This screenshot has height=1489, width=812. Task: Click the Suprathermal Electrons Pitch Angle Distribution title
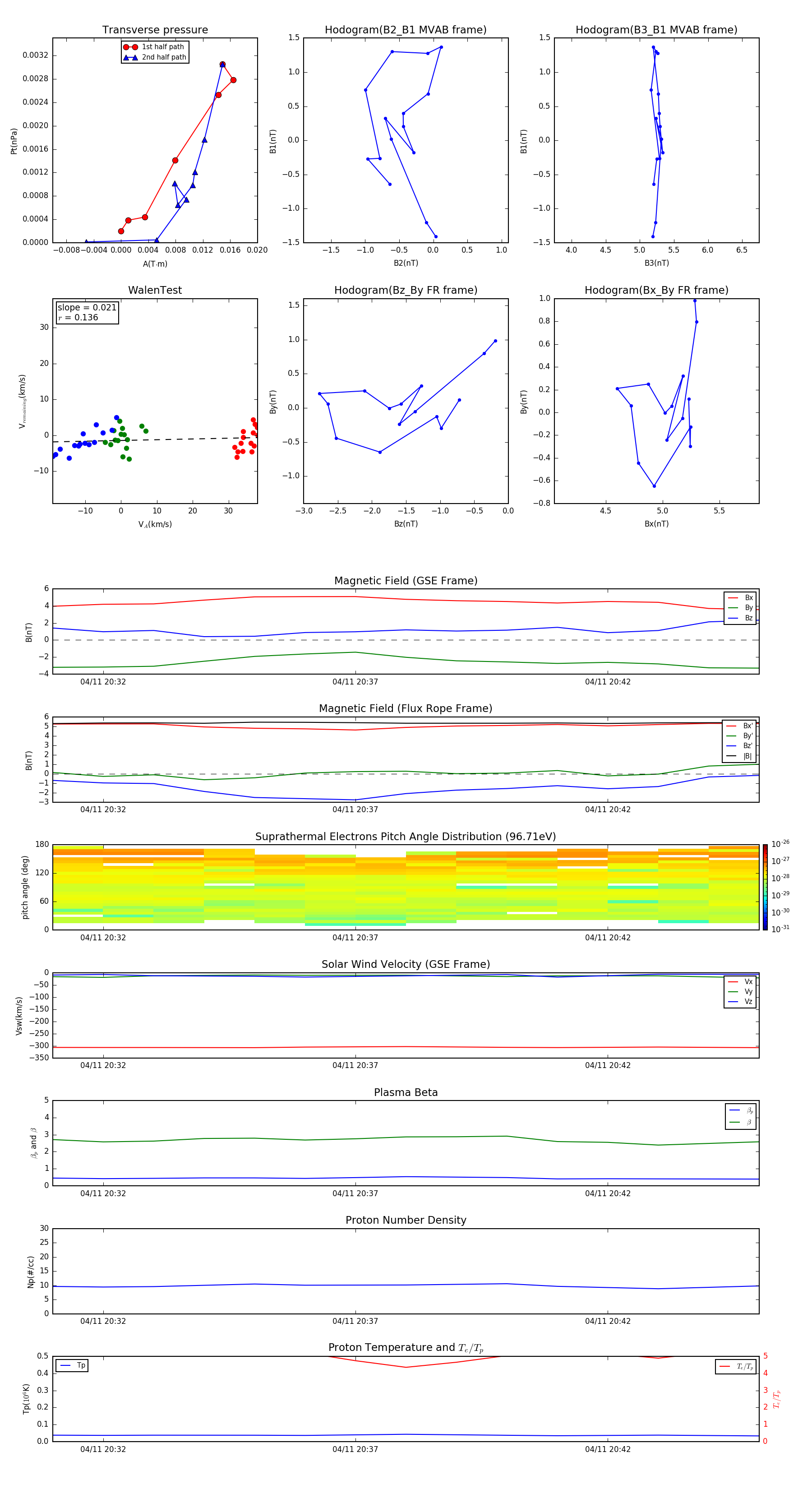tap(406, 837)
